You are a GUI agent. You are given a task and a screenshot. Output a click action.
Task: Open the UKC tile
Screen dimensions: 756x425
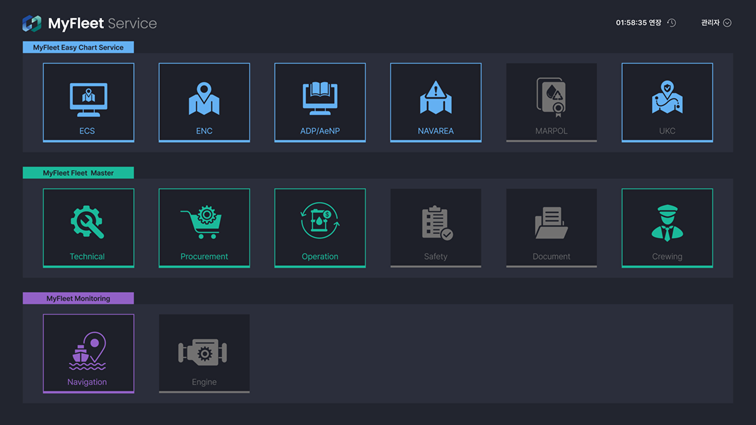(x=667, y=103)
